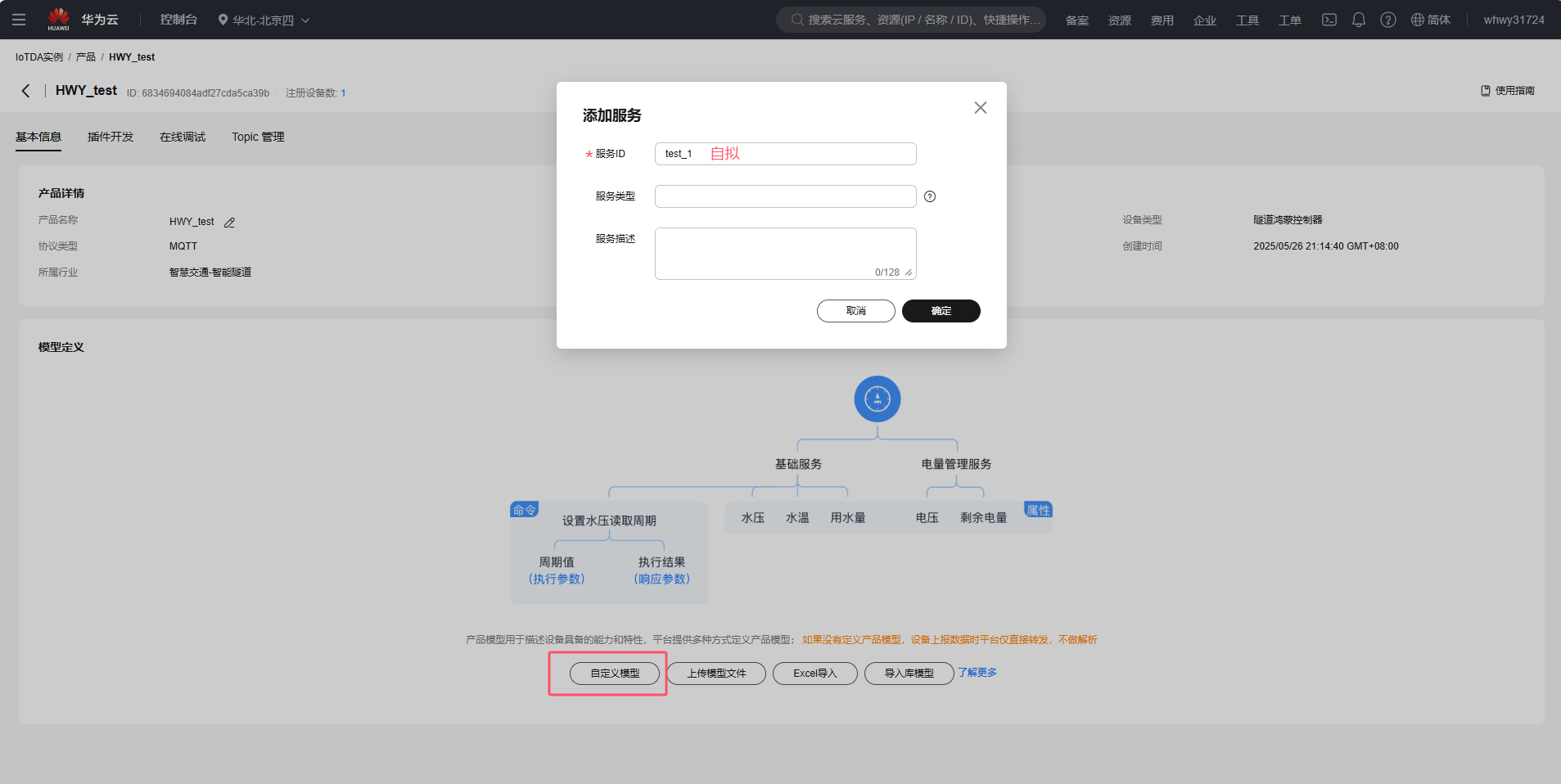Click the 基础服务 node in diagram
Screen dimensions: 1561x784
click(798, 464)
